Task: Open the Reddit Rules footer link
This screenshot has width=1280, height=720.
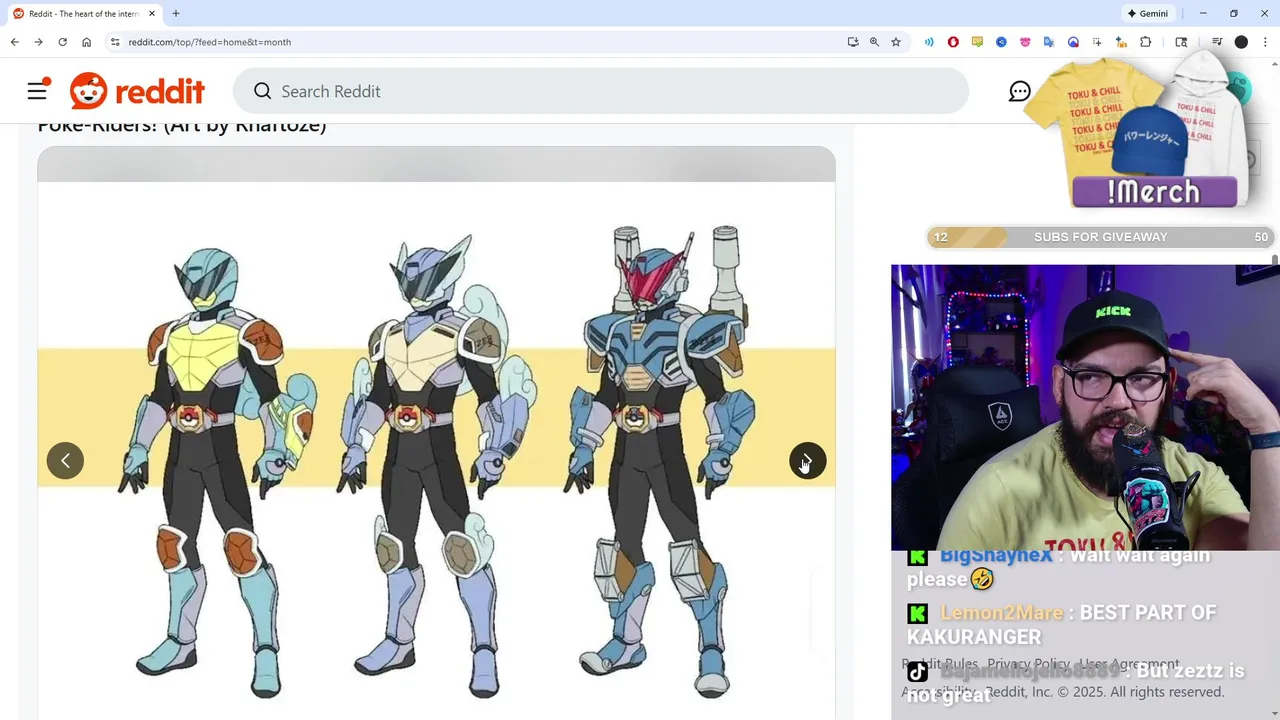Action: (x=940, y=664)
